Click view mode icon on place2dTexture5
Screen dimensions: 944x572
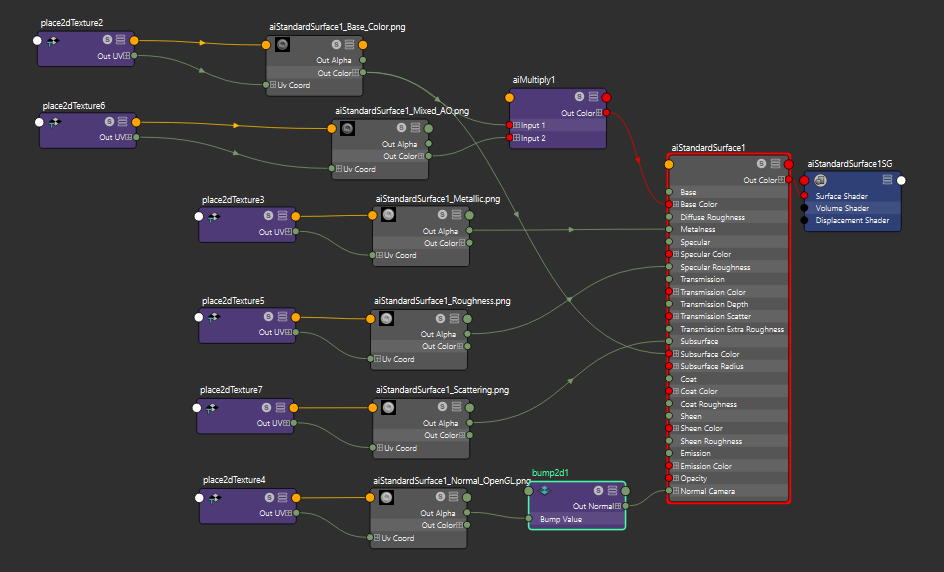pos(282,317)
